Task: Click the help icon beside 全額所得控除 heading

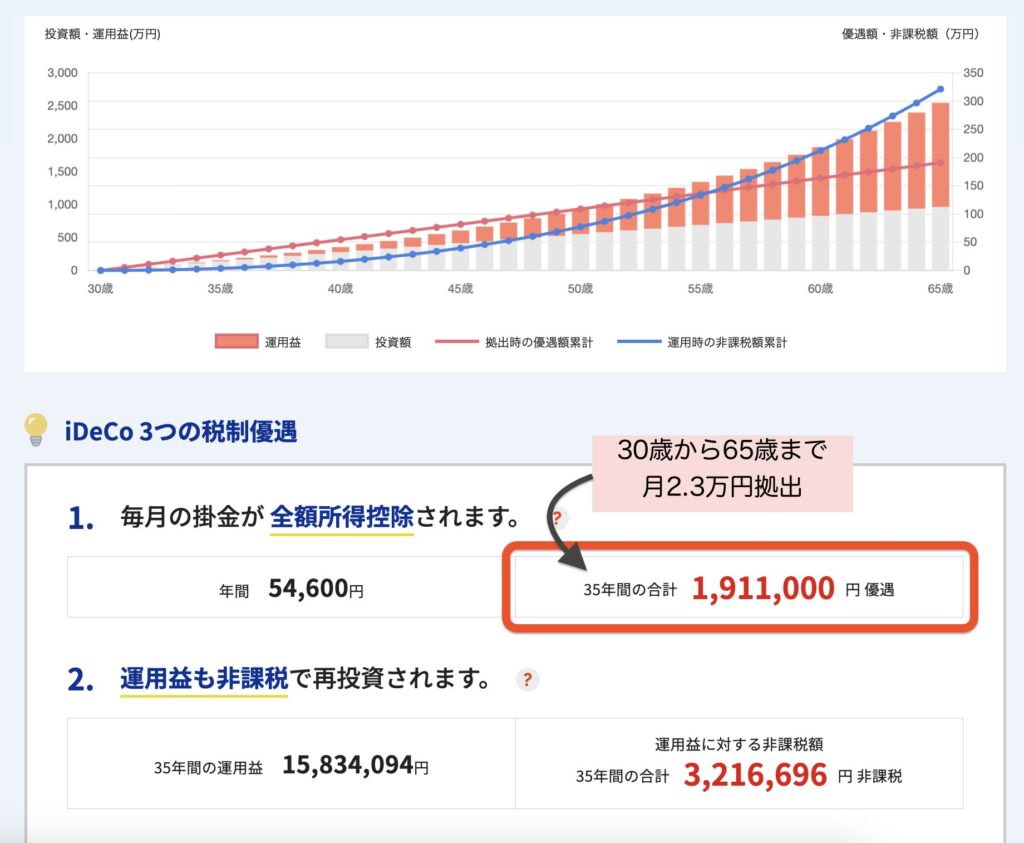Action: coord(556,518)
